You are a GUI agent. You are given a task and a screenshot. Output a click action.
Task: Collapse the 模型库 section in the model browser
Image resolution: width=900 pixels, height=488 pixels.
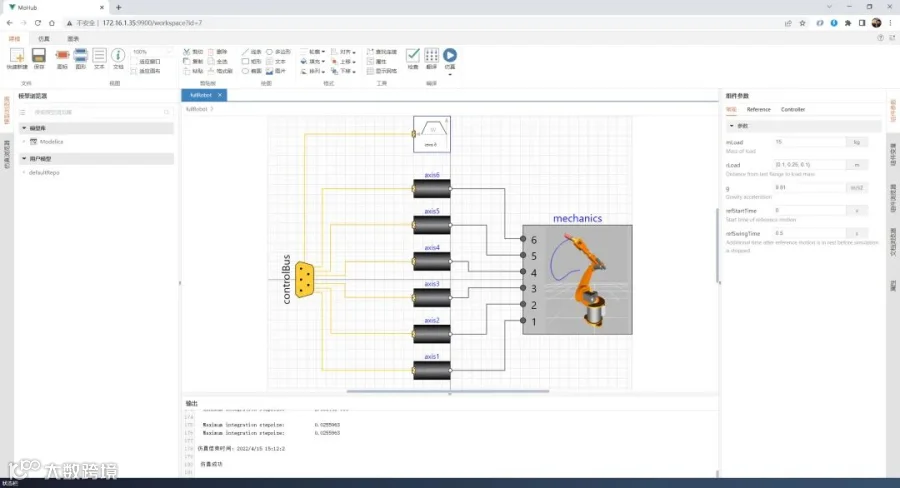(x=24, y=128)
